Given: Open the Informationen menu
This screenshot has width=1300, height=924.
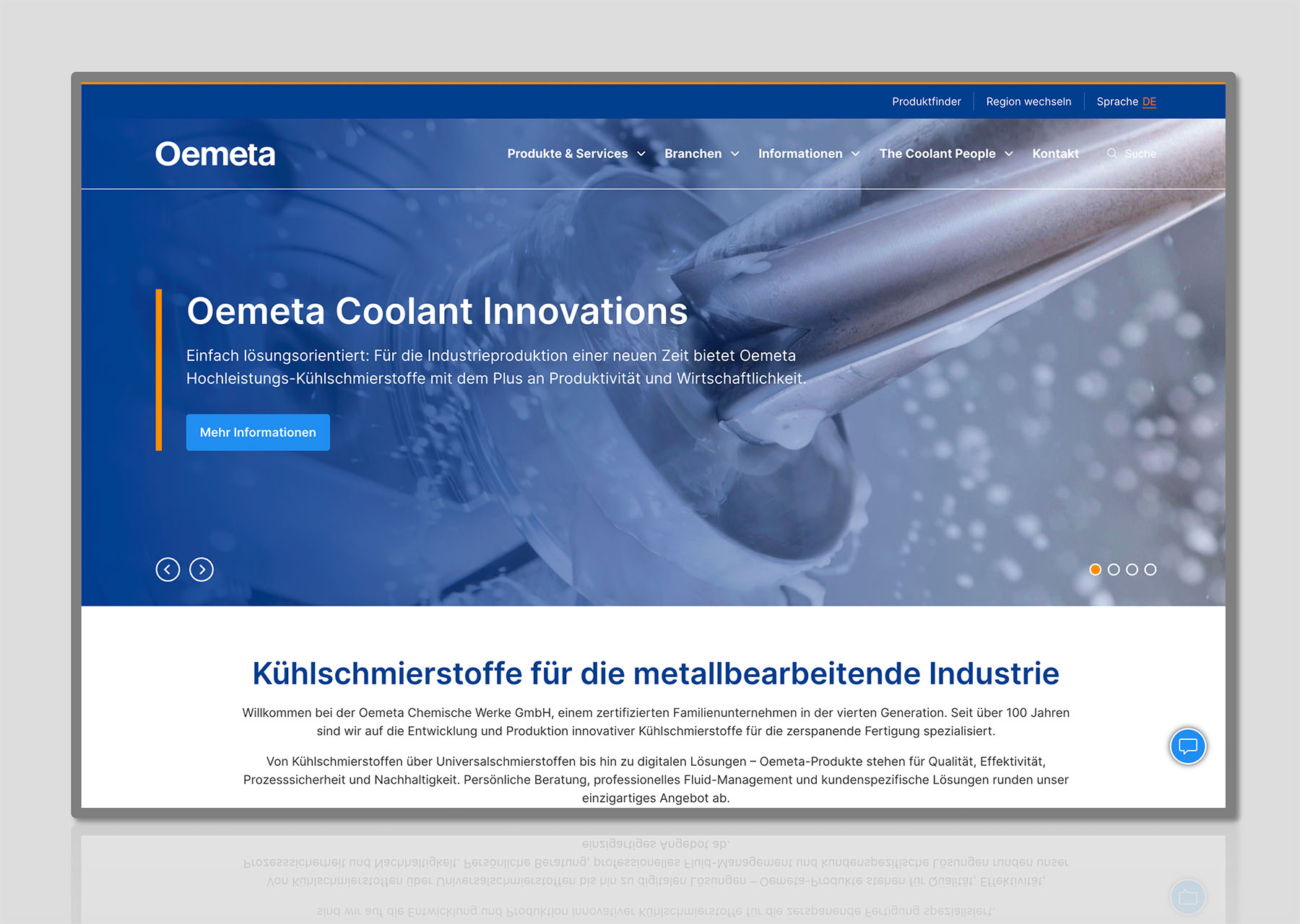Looking at the screenshot, I should [800, 154].
